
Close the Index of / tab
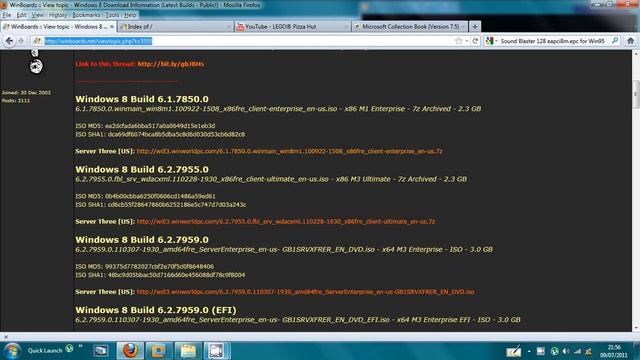click(x=229, y=27)
